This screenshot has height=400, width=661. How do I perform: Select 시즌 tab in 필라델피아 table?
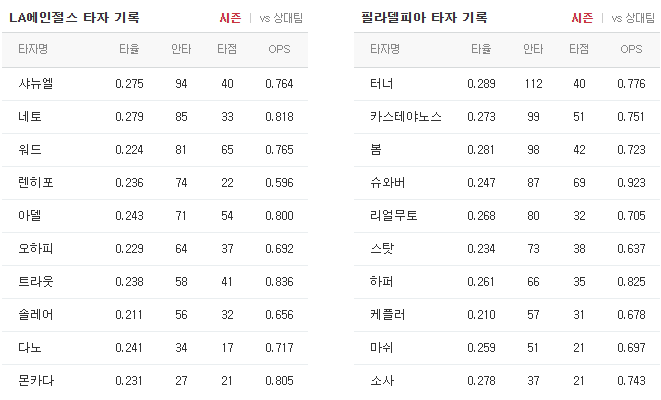click(x=582, y=18)
